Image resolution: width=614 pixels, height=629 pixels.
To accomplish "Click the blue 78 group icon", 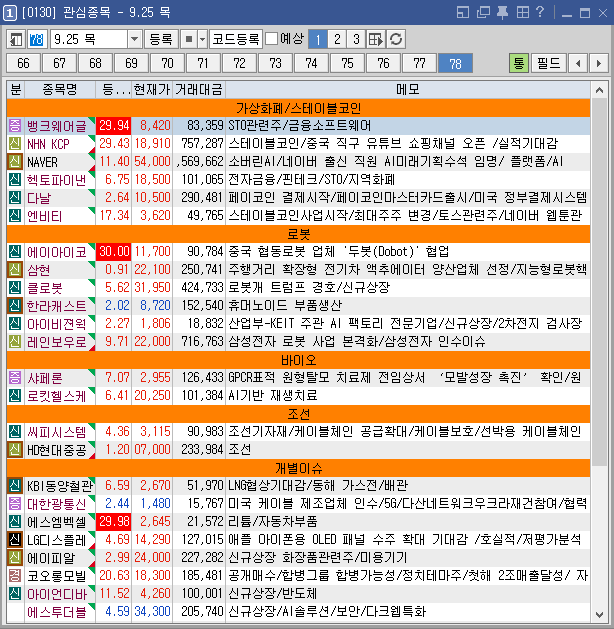I will click(37, 39).
